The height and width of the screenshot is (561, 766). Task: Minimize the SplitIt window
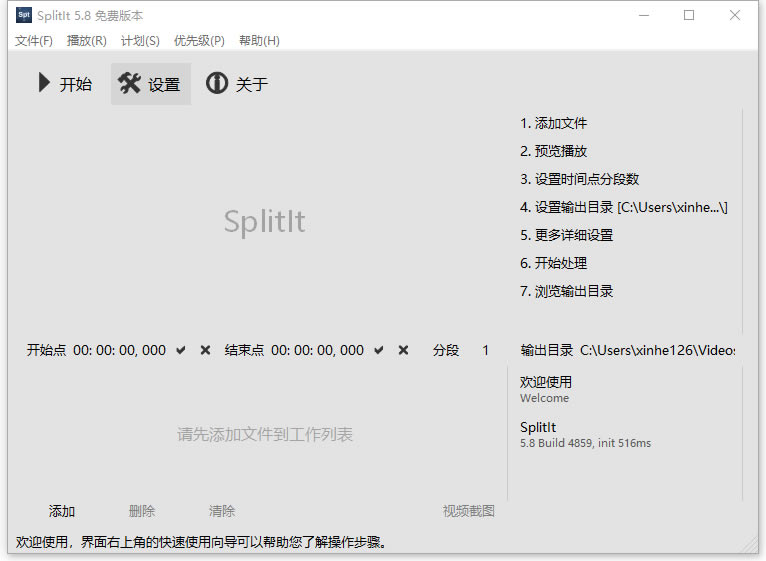pos(644,15)
